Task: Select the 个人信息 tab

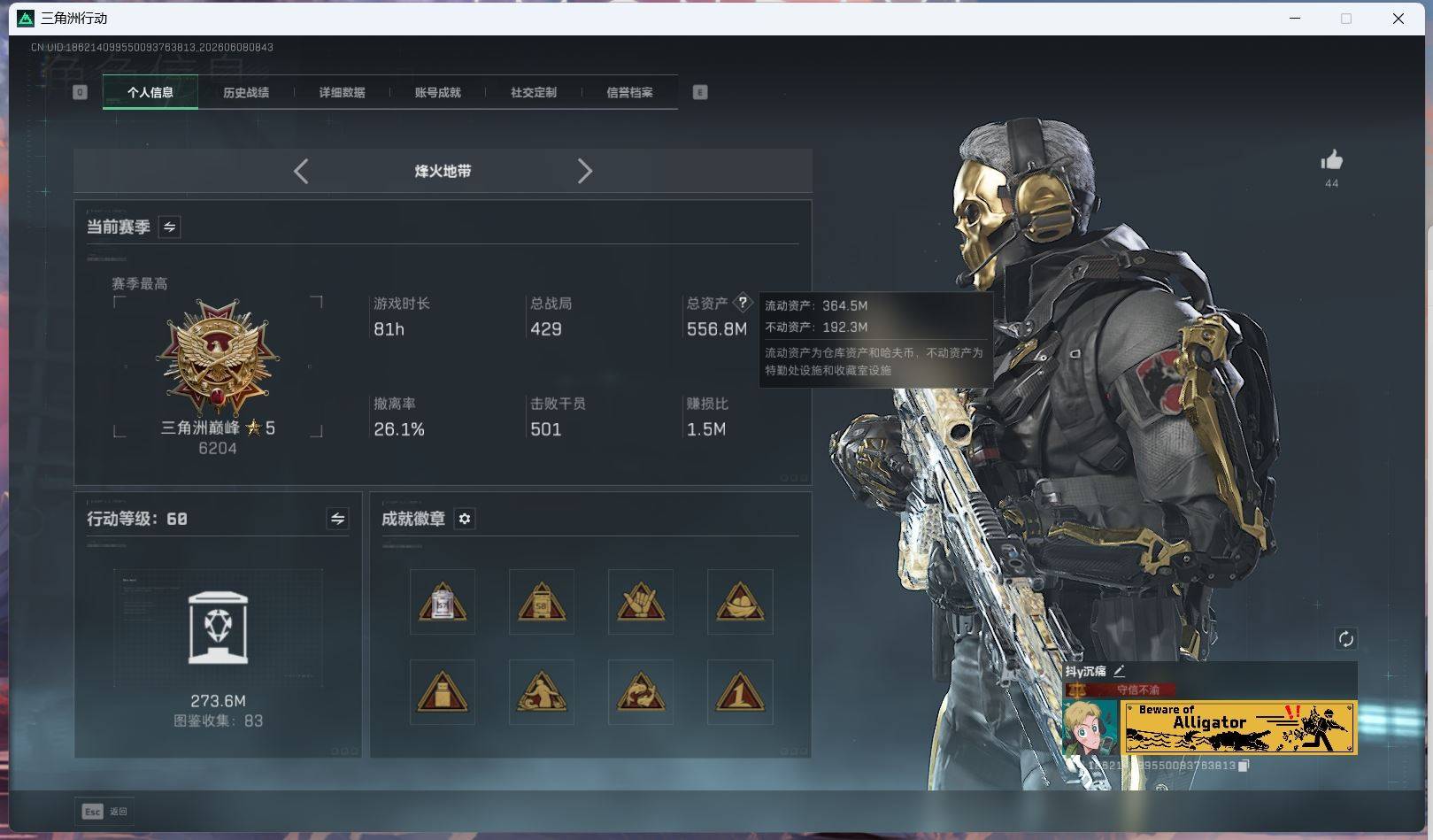Action: (150, 92)
